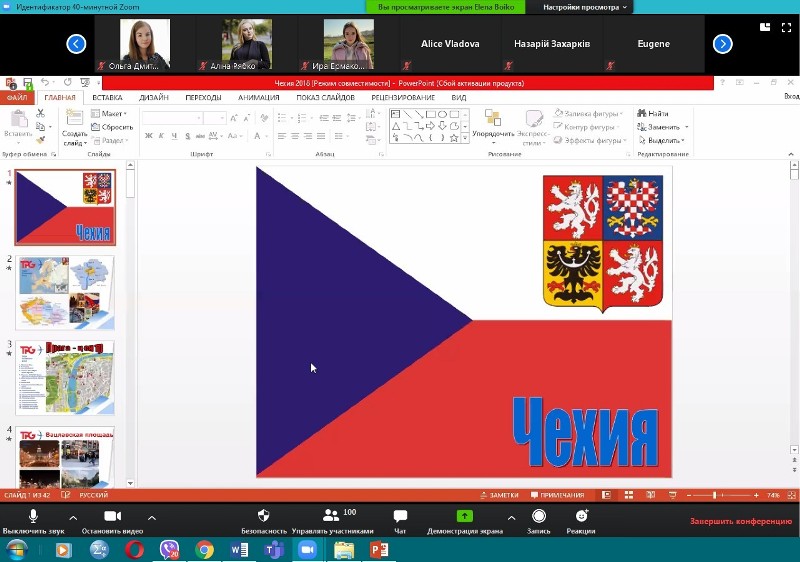Click the green Share Screen icon

tap(465, 516)
